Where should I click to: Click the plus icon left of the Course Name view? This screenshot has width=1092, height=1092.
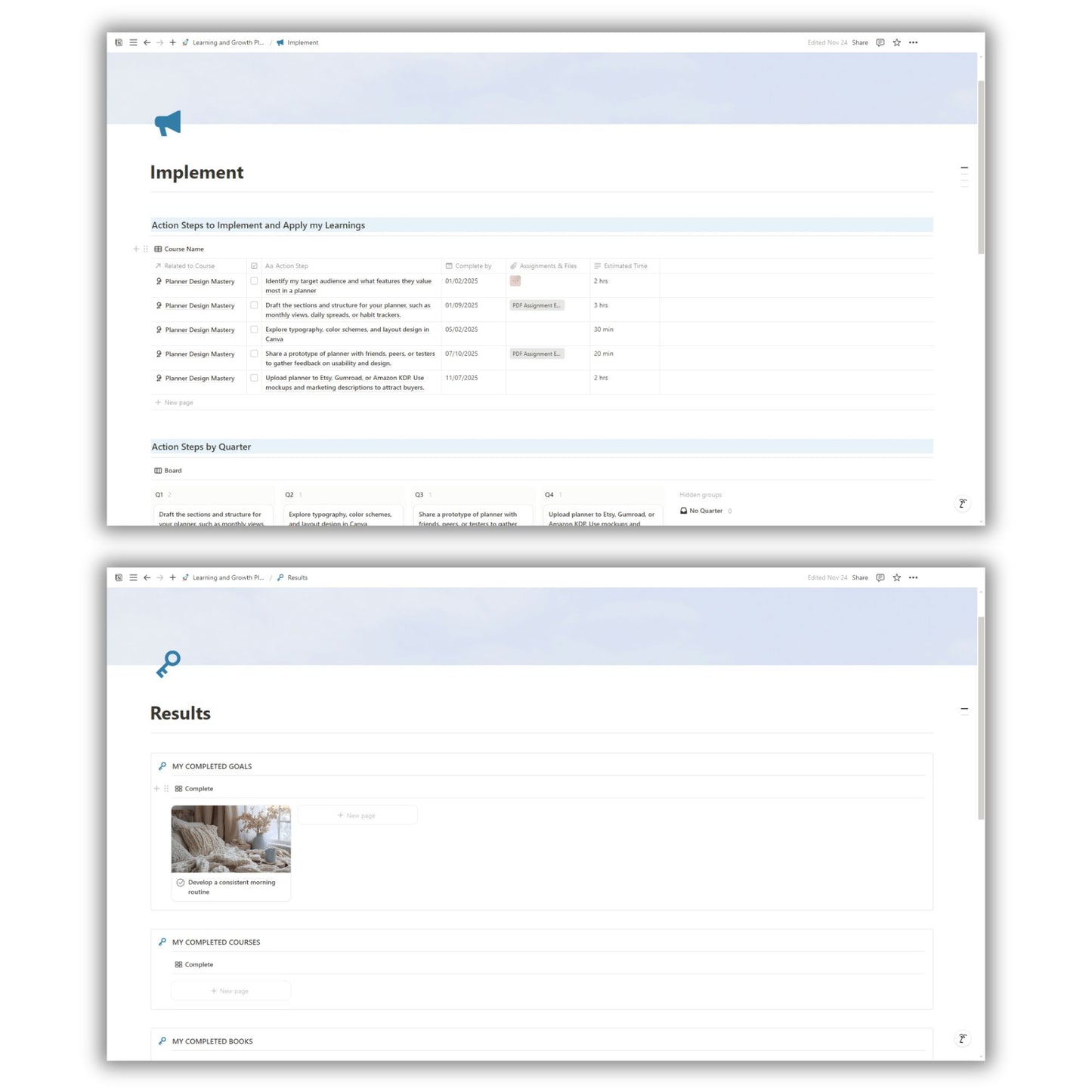136,249
